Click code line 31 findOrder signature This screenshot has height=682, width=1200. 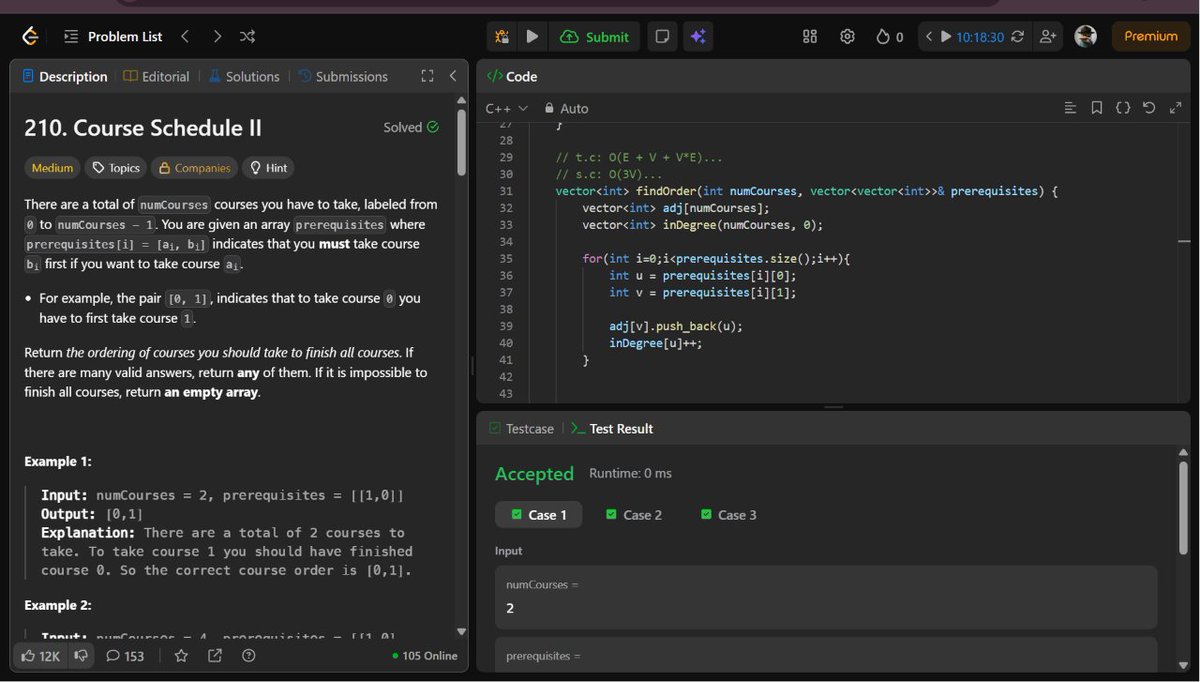click(x=806, y=191)
